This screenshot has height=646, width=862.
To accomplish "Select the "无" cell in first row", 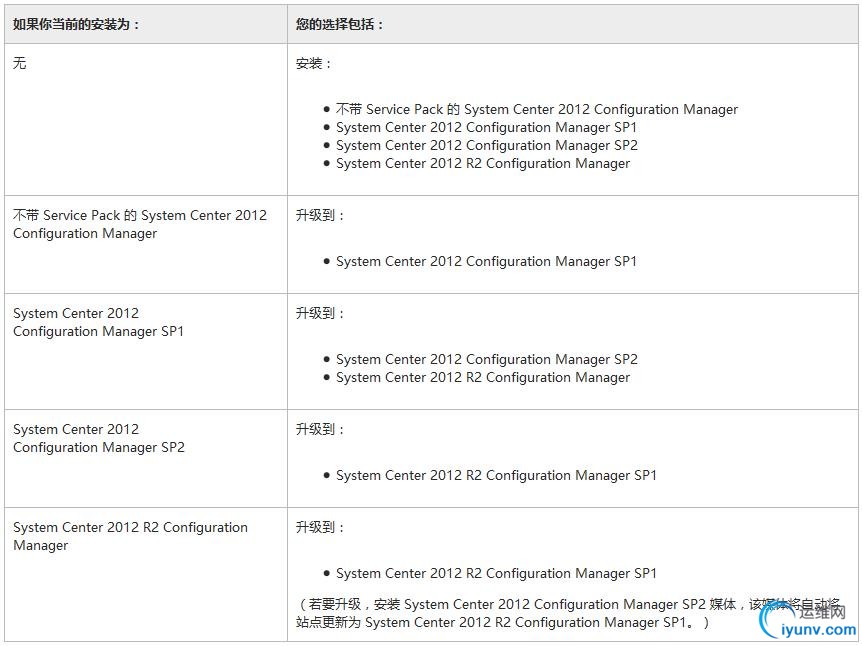I will coord(20,62).
